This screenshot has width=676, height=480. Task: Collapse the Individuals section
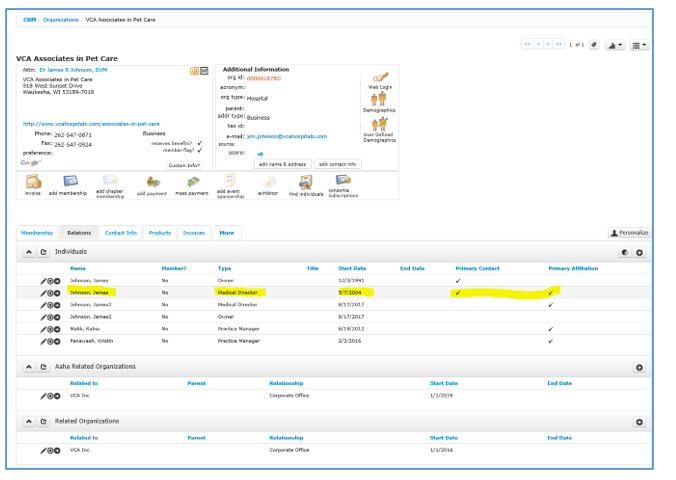(x=29, y=252)
